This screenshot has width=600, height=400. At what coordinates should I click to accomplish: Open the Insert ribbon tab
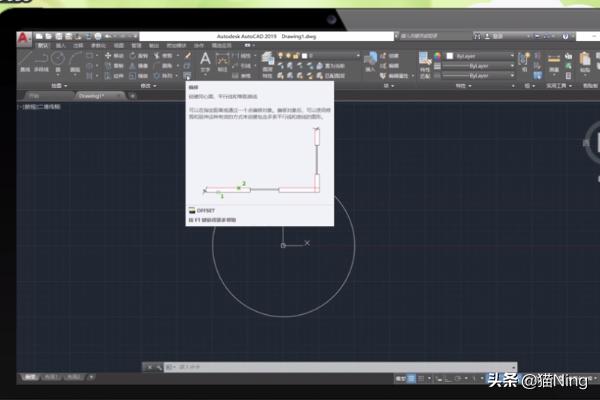click(x=60, y=46)
